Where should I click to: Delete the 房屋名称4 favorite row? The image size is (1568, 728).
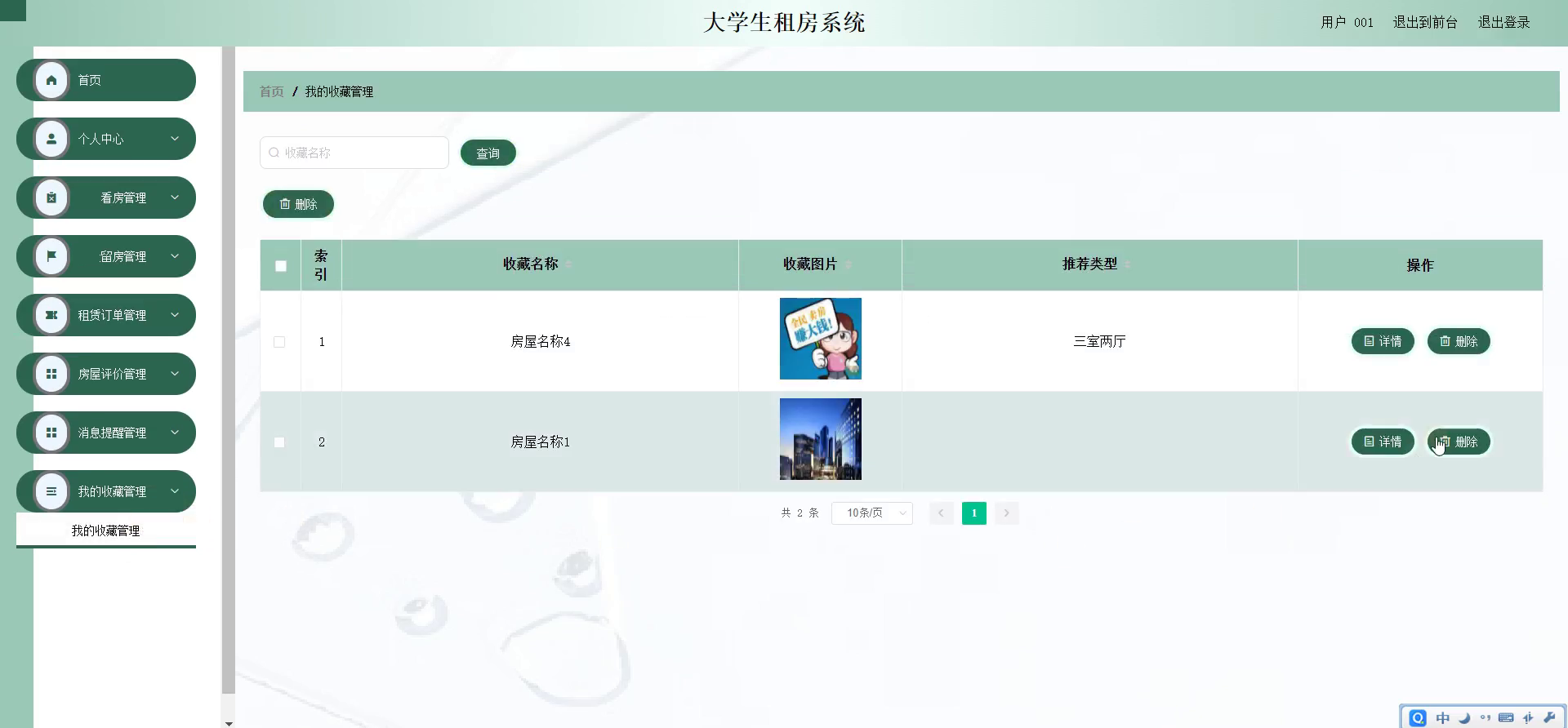[1459, 341]
